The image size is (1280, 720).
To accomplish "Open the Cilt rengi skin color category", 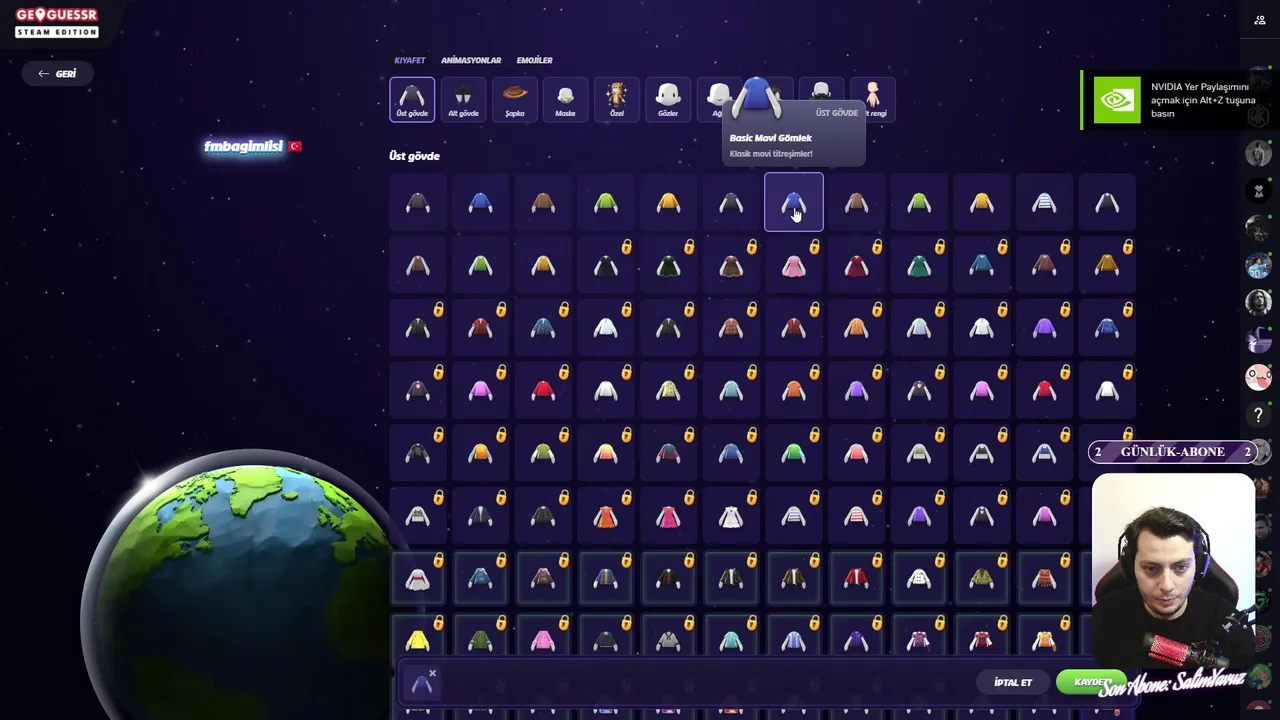I will click(x=873, y=99).
